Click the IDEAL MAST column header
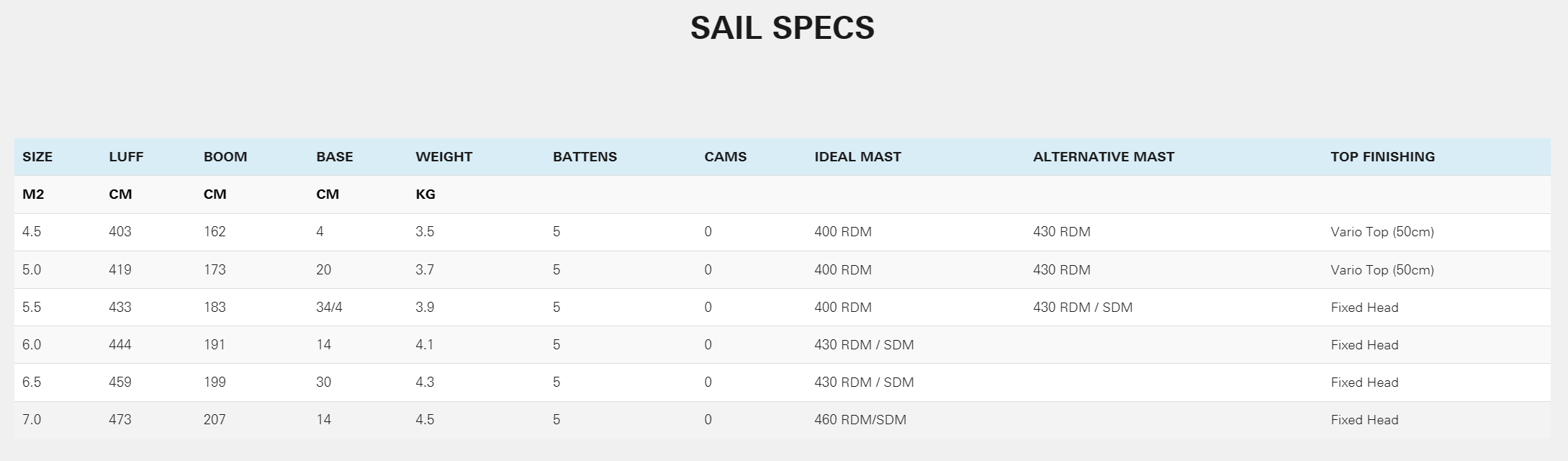 857,157
